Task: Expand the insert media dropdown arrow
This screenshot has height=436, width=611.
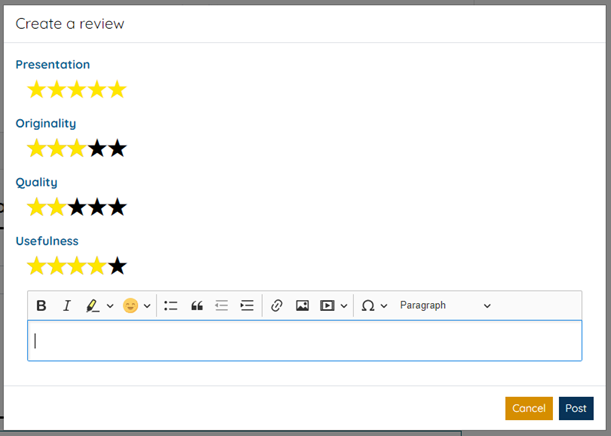Action: 344,306
